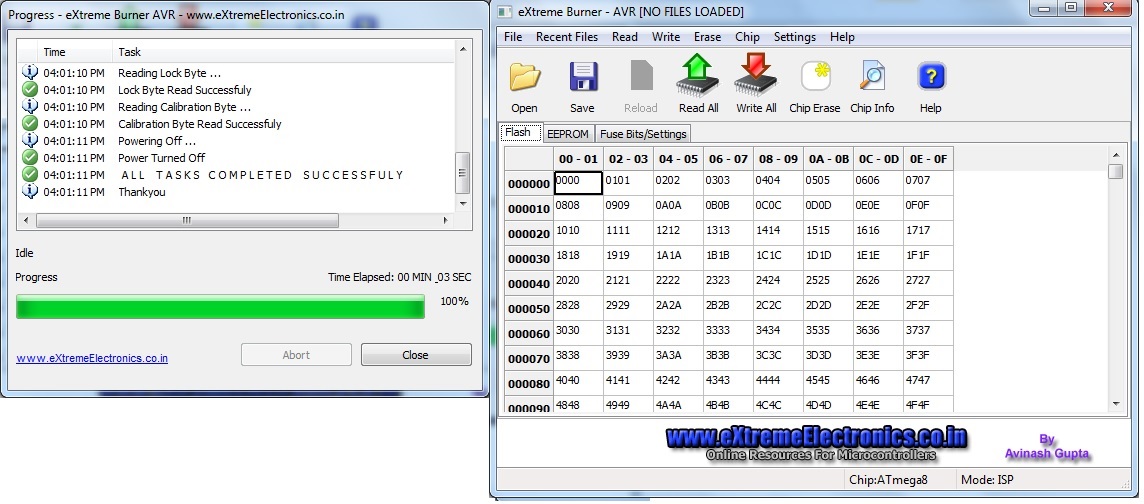Select hex cell 3636

pyautogui.click(x=878, y=333)
